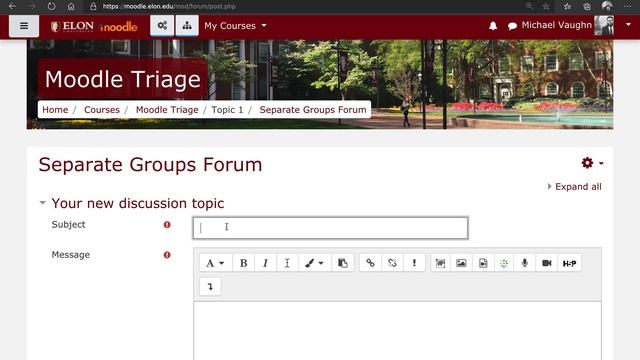640x360 pixels.
Task: Click the Elon Moodle logo
Action: (94, 27)
